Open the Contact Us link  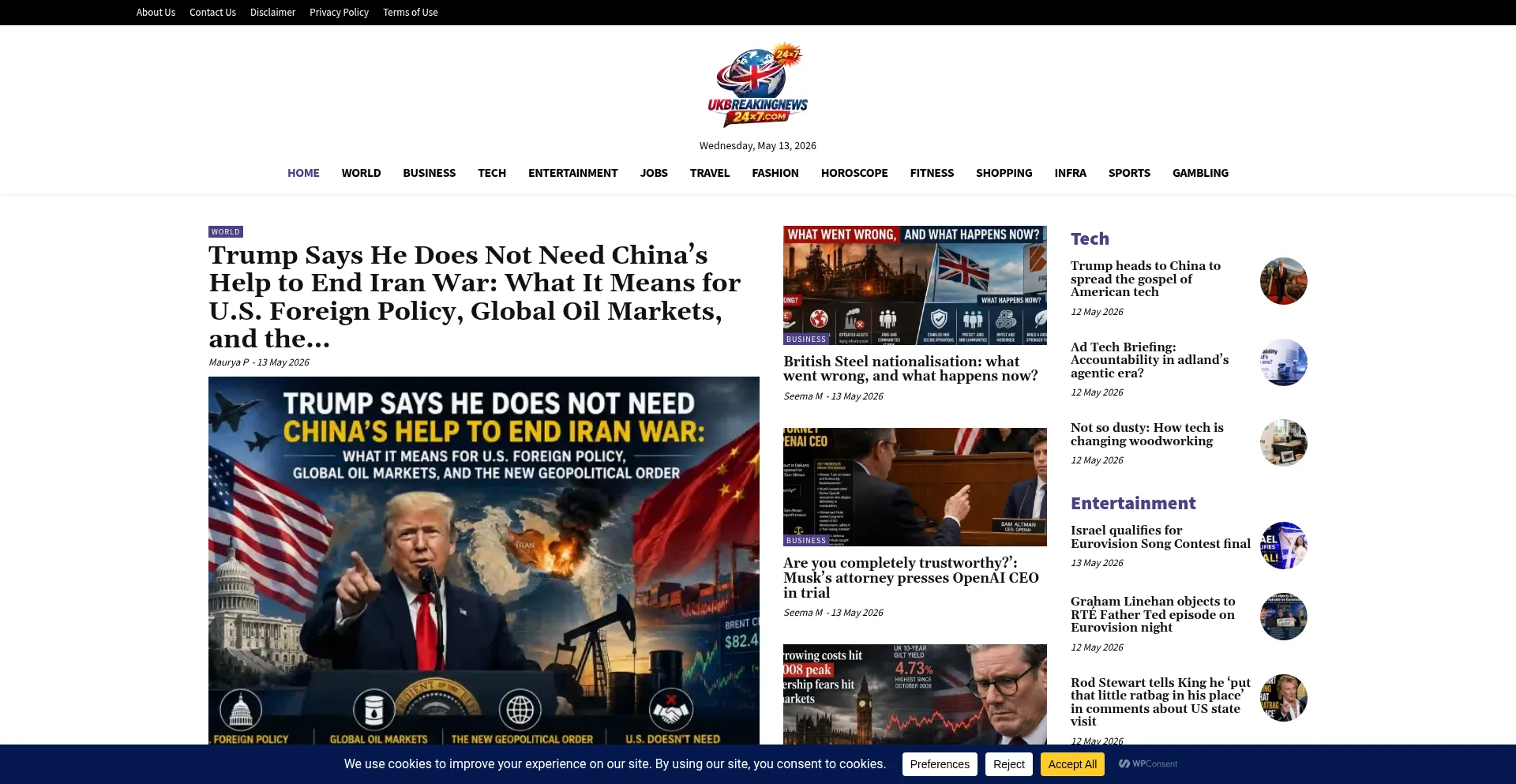pos(212,13)
